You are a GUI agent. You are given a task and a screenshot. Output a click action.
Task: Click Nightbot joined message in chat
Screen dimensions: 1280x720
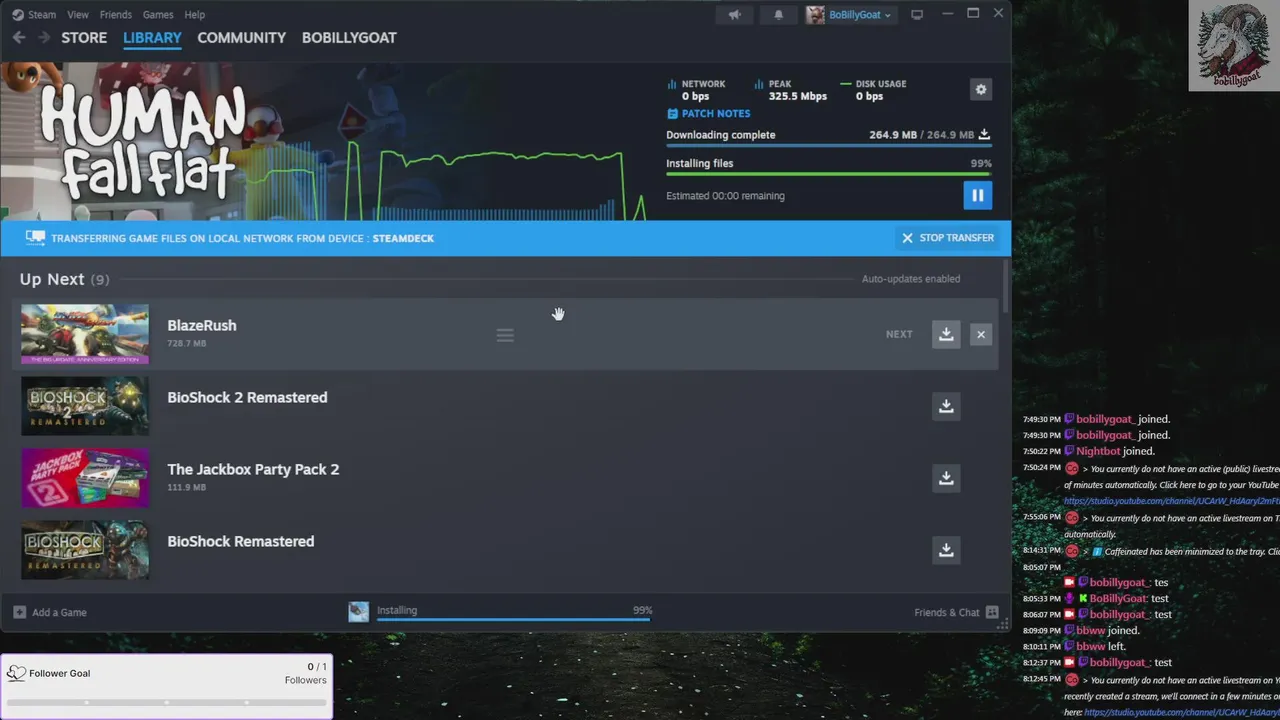click(1123, 451)
